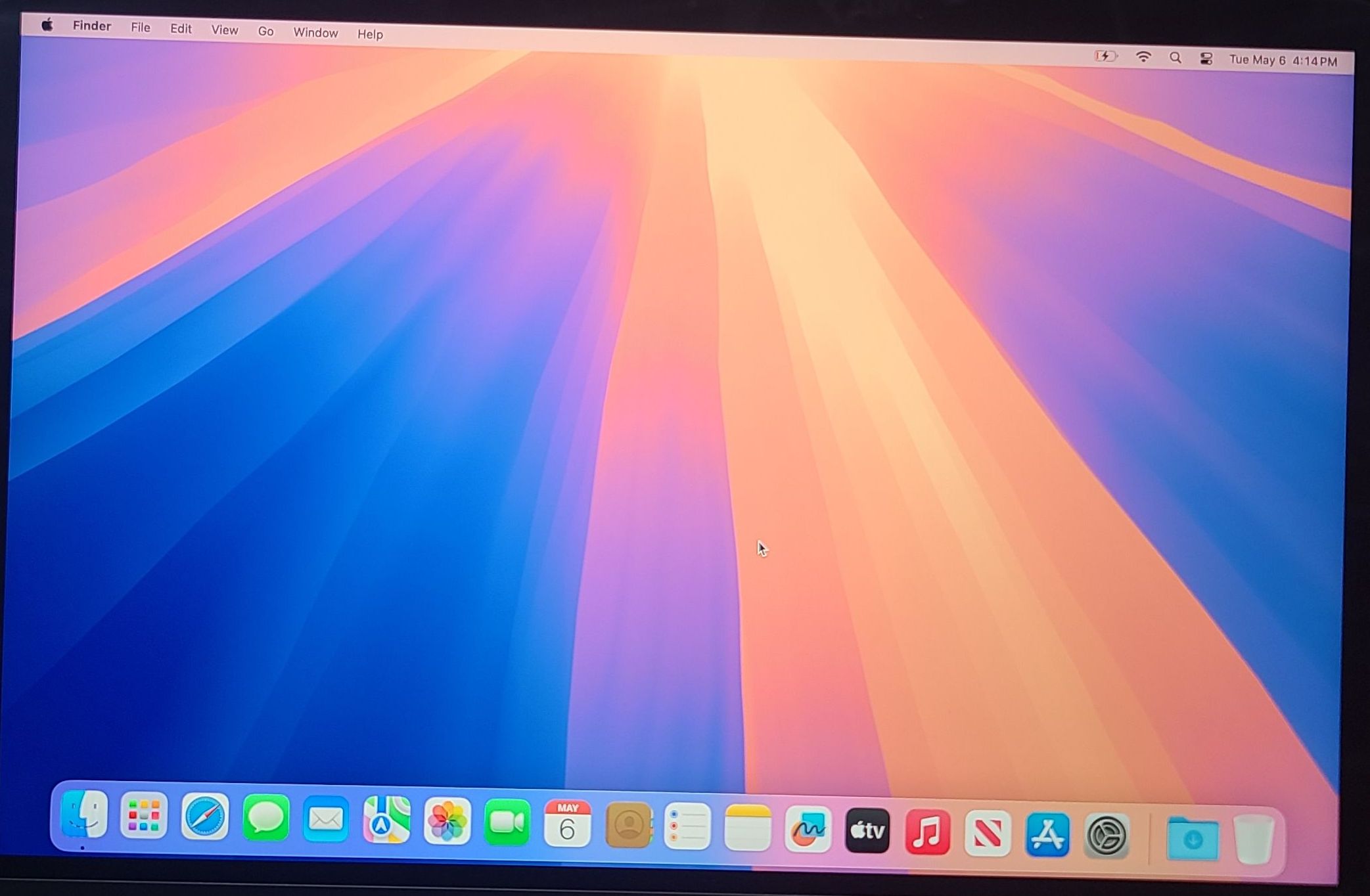Image resolution: width=1370 pixels, height=896 pixels.
Task: Open Freeform whiteboard app
Action: click(x=808, y=830)
